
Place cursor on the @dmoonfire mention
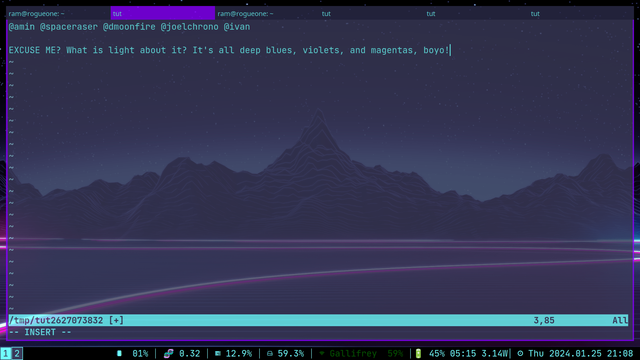(x=129, y=27)
